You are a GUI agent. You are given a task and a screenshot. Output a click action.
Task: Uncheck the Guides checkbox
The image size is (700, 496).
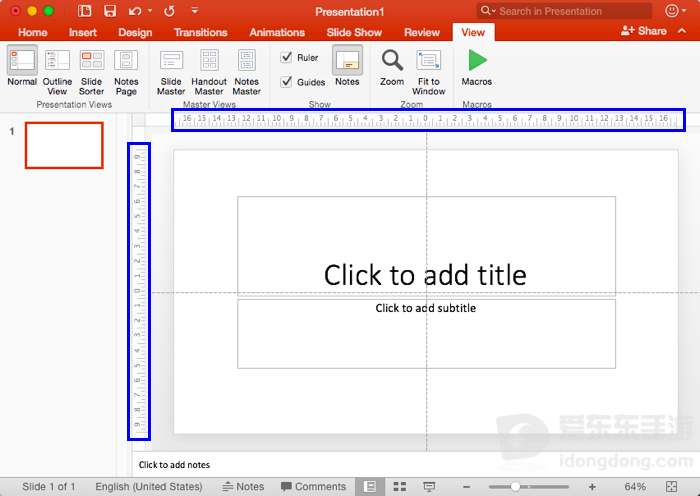286,82
